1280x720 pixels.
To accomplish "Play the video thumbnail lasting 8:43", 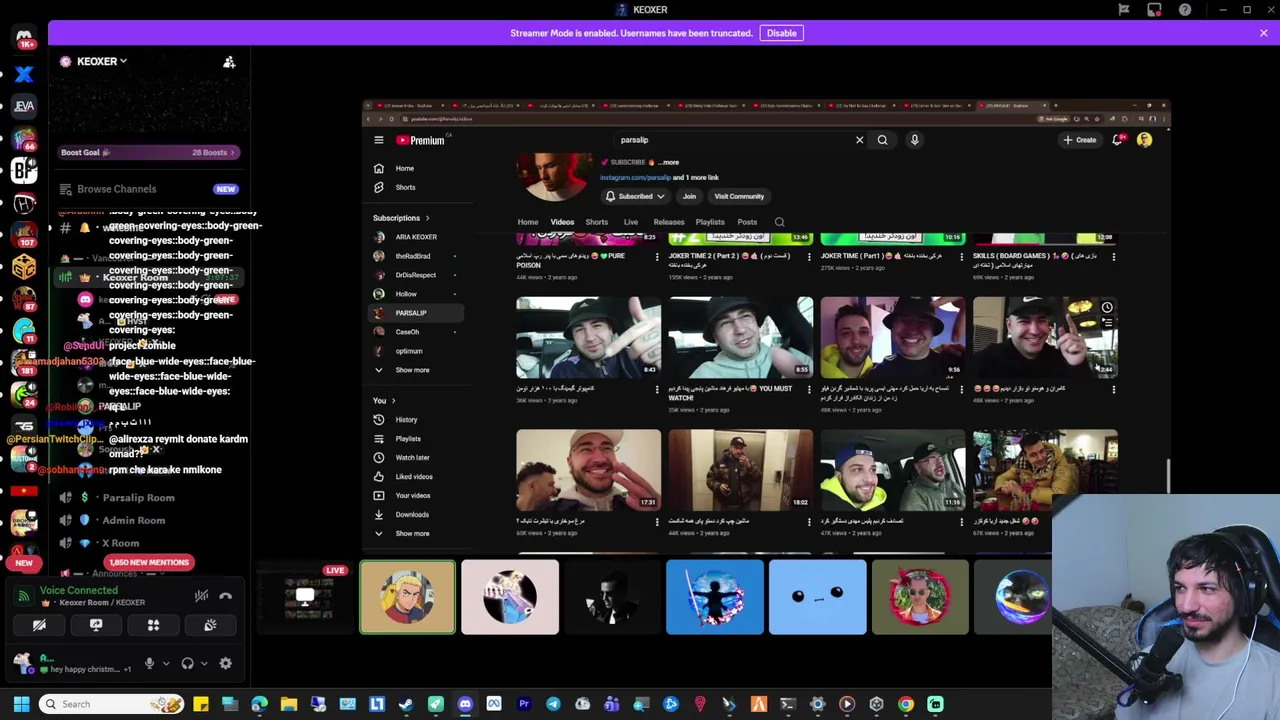I will click(588, 337).
